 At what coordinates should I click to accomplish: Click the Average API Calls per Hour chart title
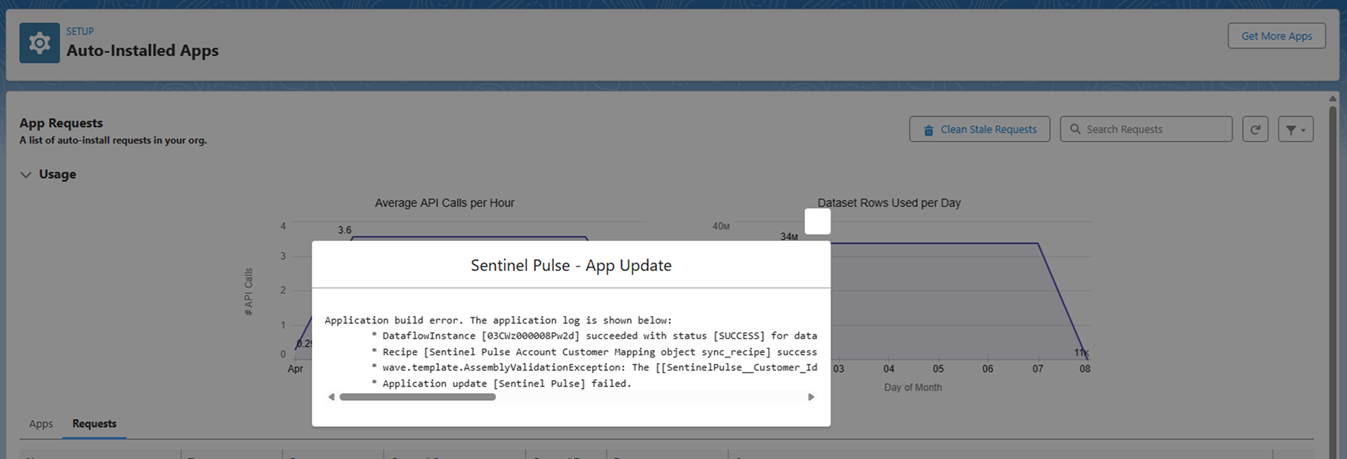point(444,203)
